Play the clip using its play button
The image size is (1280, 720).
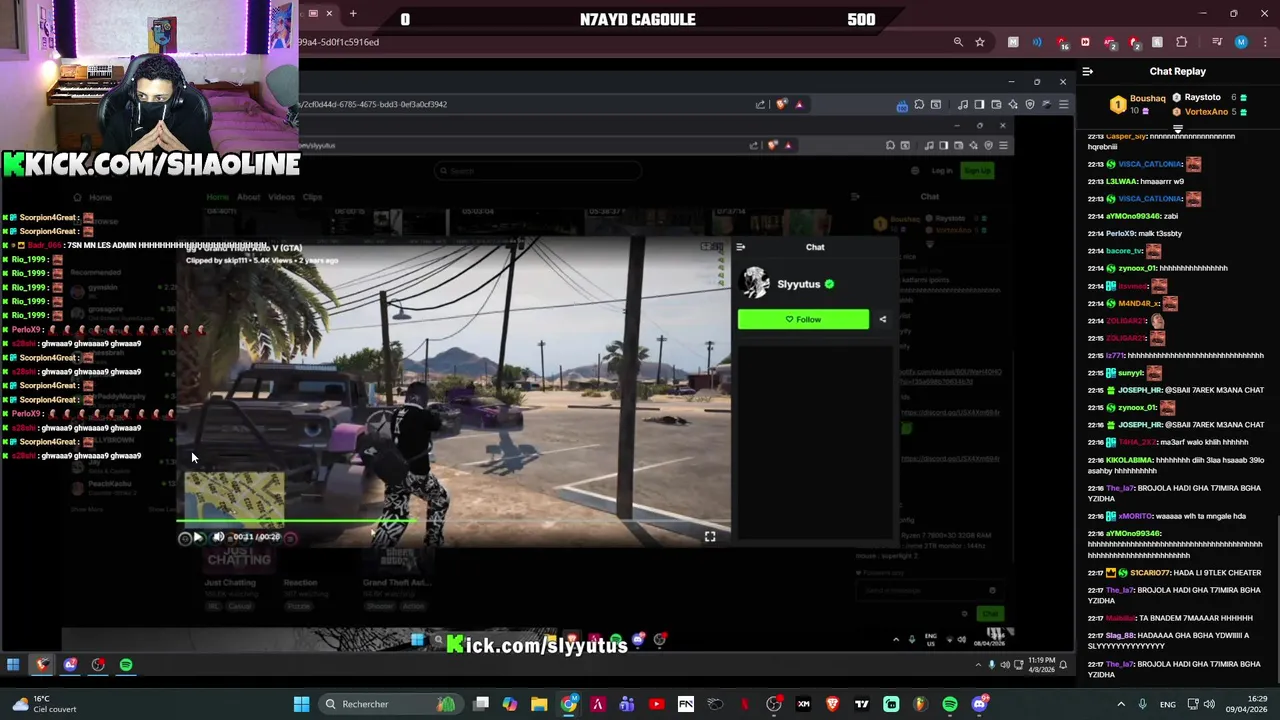pos(197,537)
